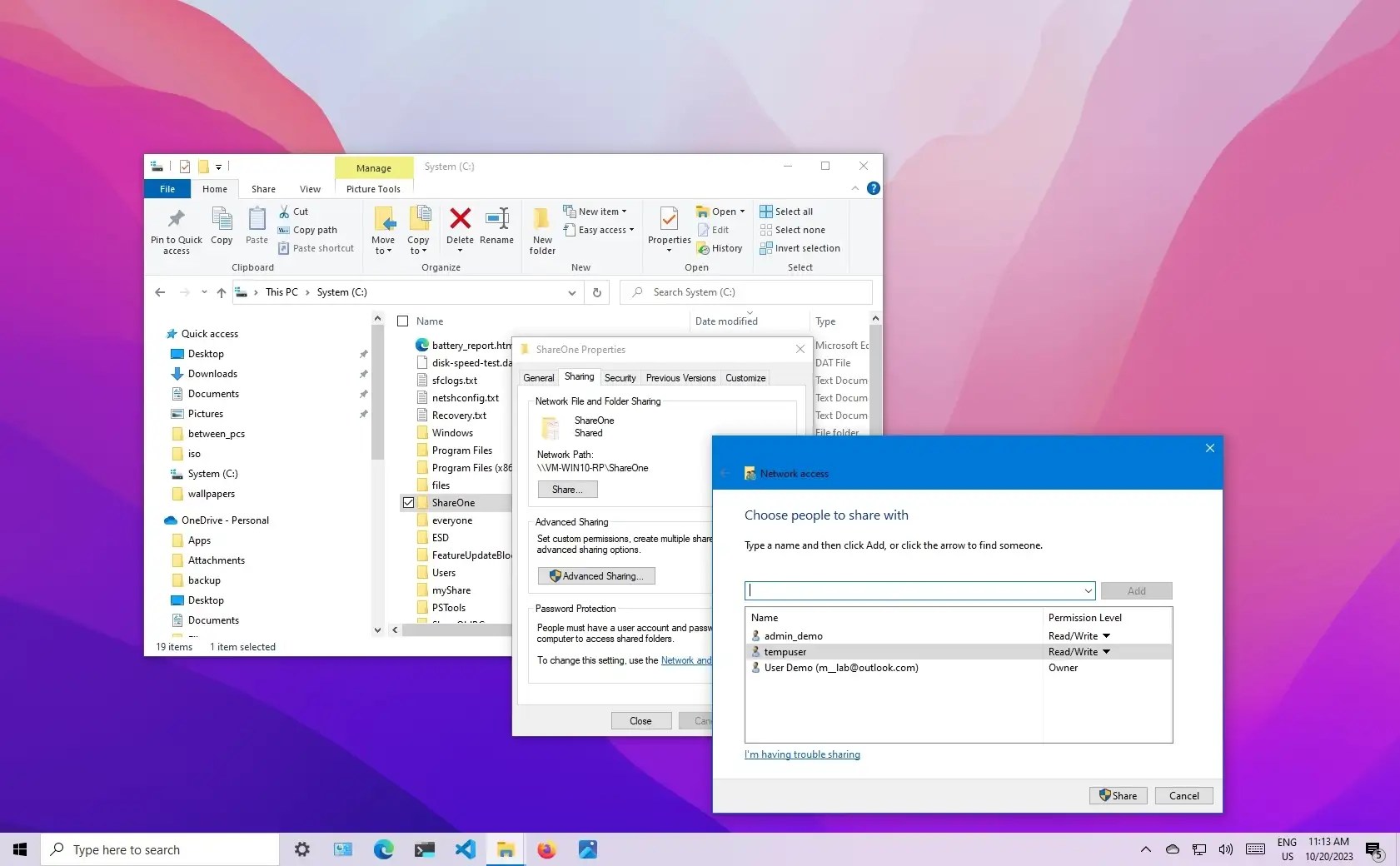
Task: Click Close in ShareOne Properties
Action: click(640, 721)
